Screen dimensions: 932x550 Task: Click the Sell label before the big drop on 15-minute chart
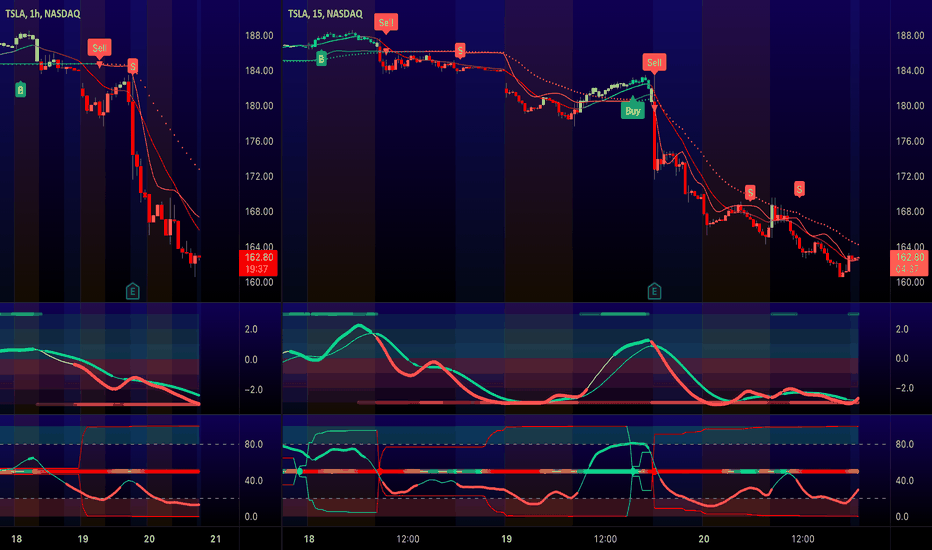pyautogui.click(x=654, y=62)
